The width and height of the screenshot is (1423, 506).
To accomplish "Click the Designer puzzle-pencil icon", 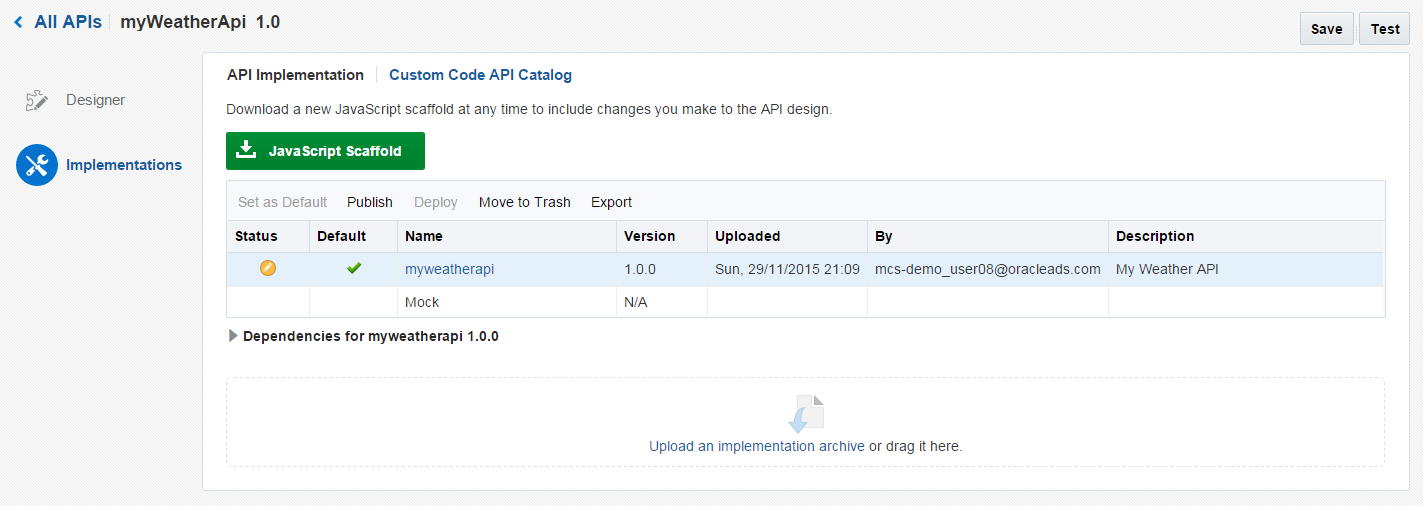I will (x=37, y=101).
